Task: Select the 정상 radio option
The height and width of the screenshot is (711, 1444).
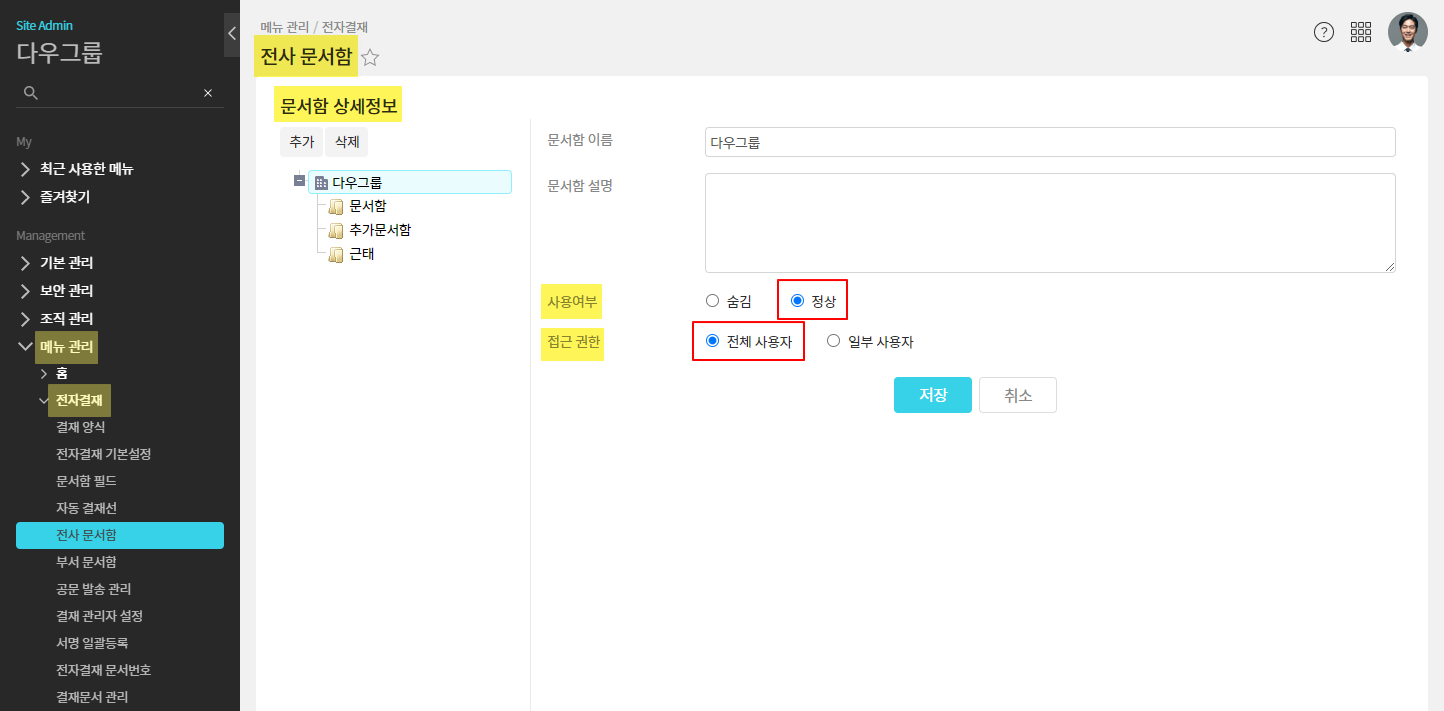Action: pos(798,300)
